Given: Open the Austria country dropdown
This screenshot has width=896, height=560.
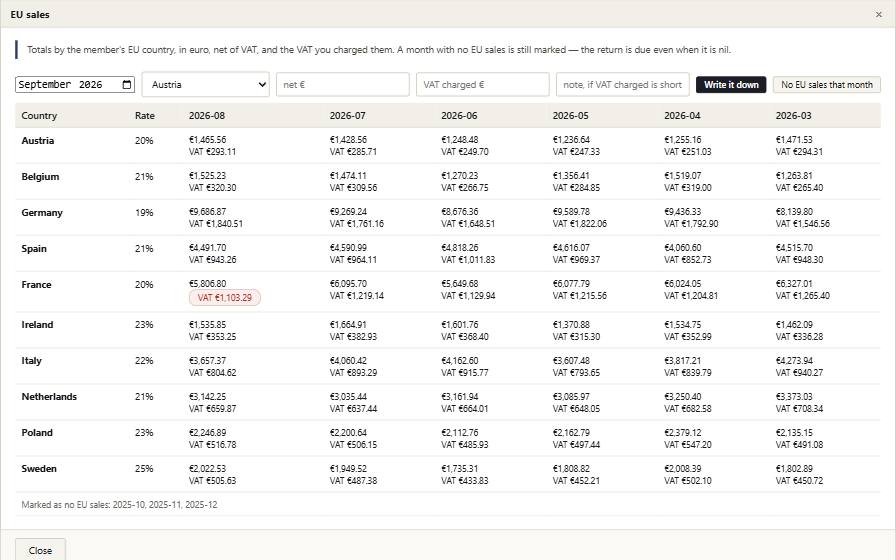Looking at the screenshot, I should pos(206,85).
